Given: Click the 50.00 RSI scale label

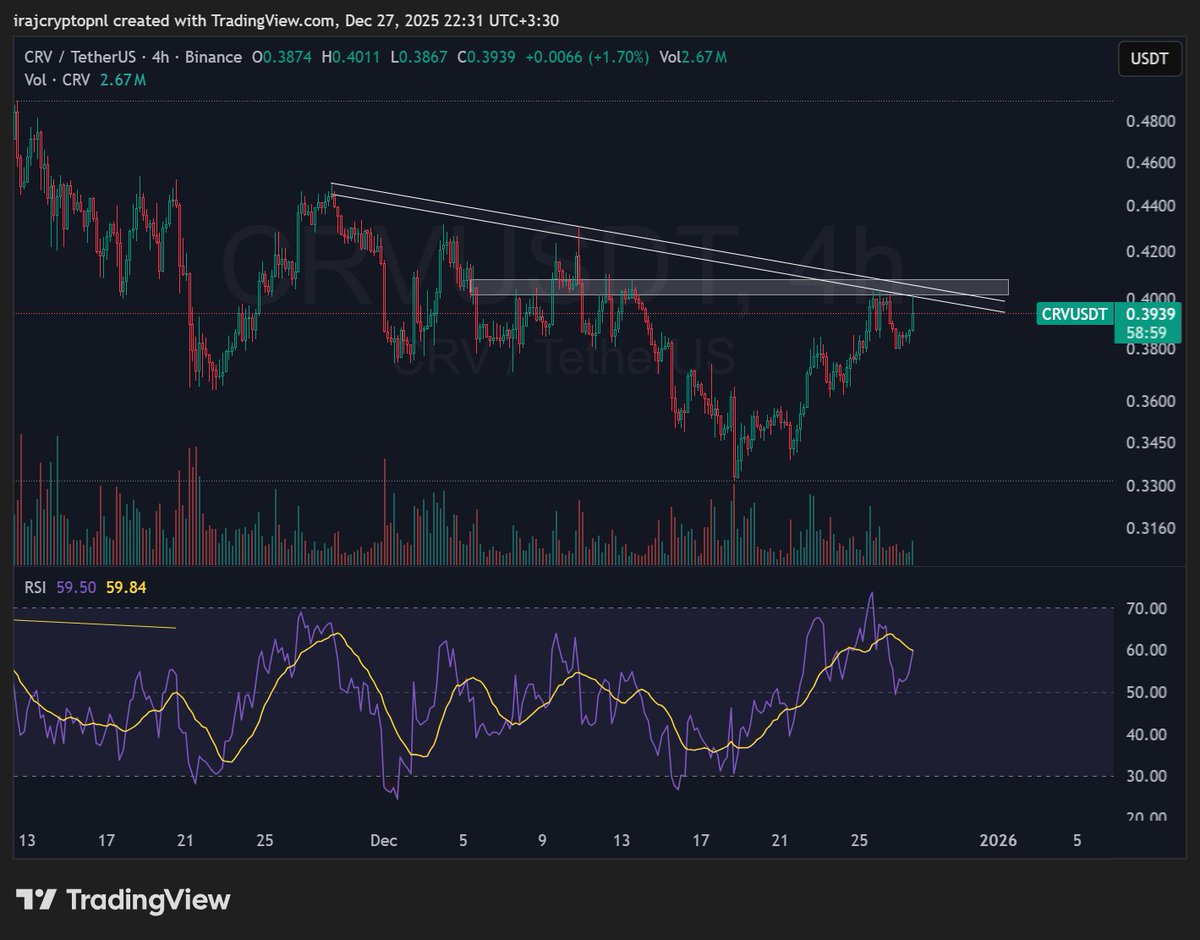Looking at the screenshot, I should [1148, 692].
